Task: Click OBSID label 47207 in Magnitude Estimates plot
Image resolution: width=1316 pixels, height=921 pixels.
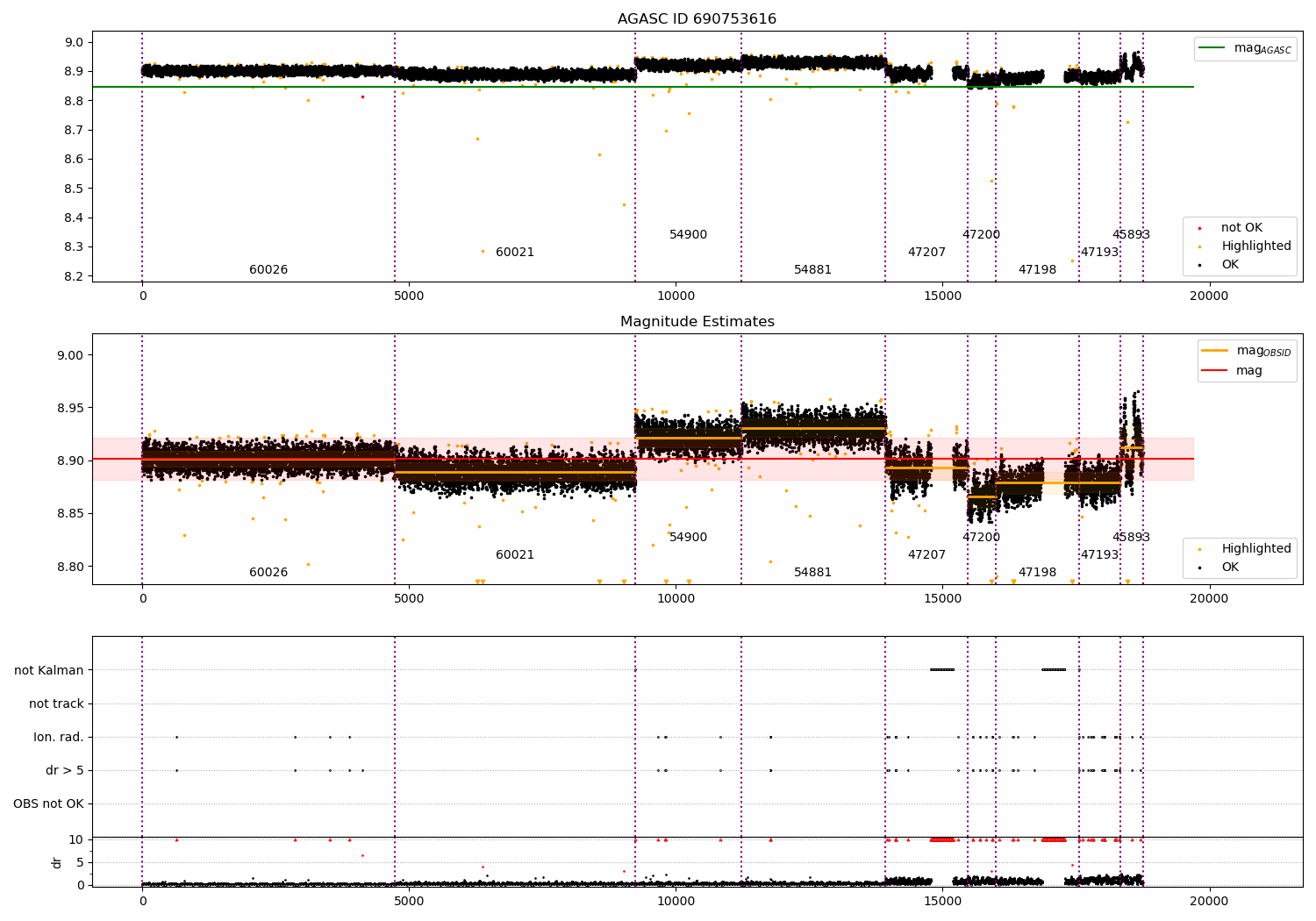Action: click(926, 555)
